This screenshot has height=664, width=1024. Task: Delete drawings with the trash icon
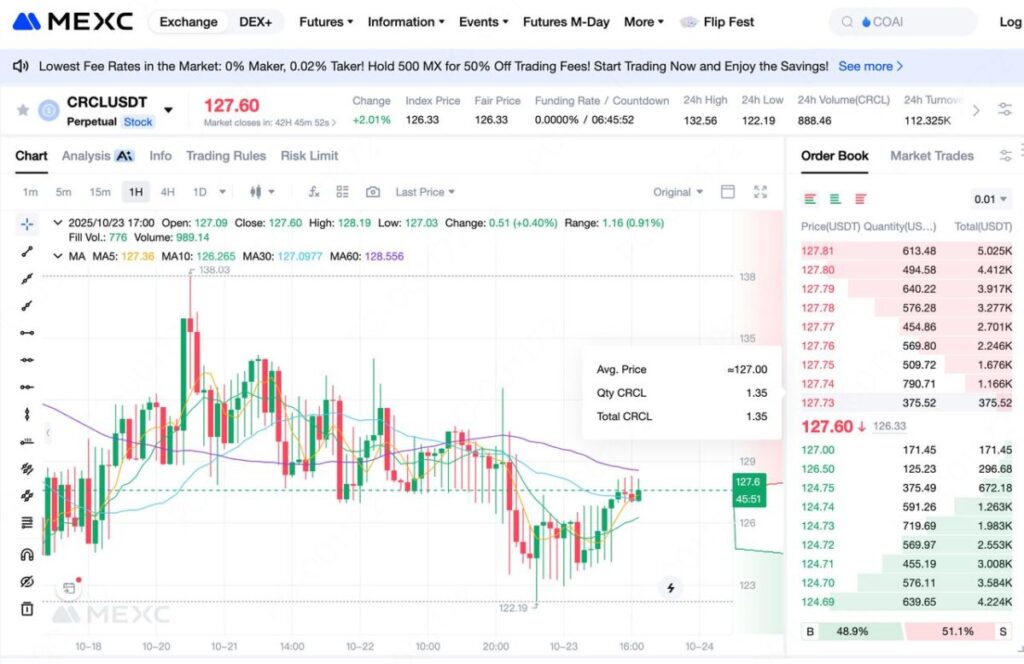pos(27,608)
